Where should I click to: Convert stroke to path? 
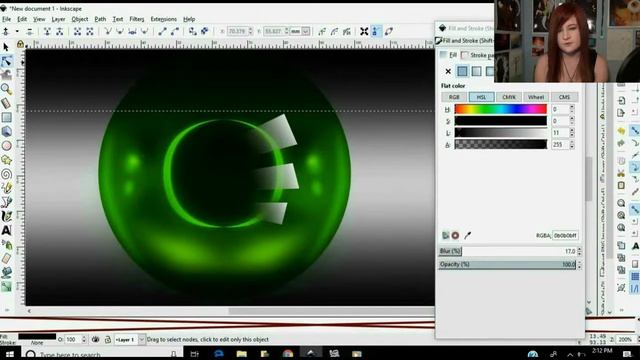click(x=205, y=31)
